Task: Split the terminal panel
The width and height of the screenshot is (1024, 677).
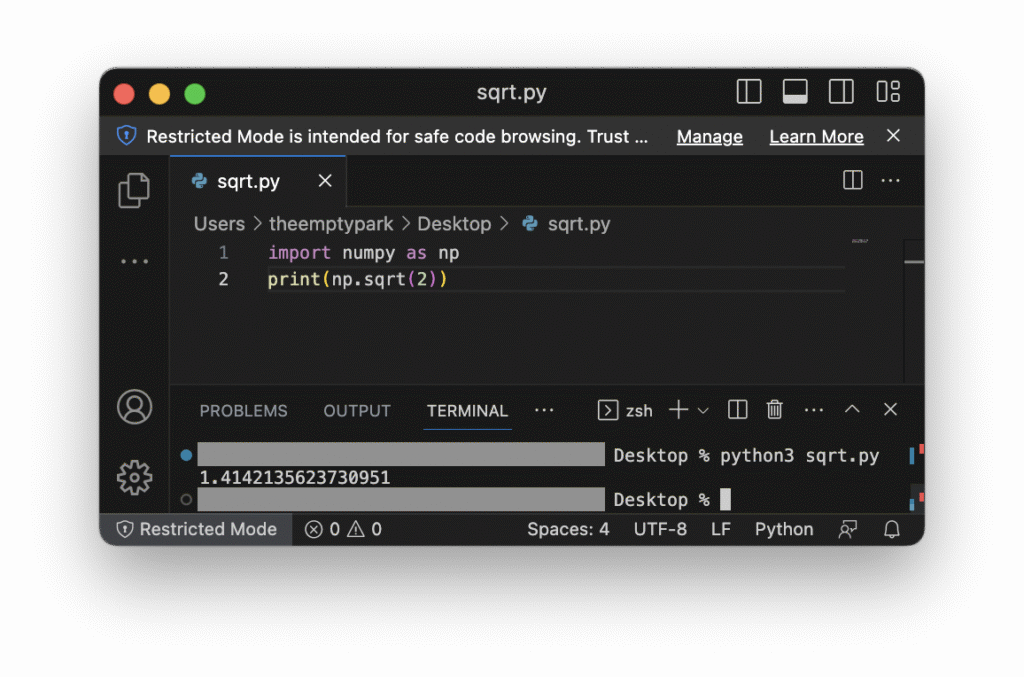Action: (738, 410)
